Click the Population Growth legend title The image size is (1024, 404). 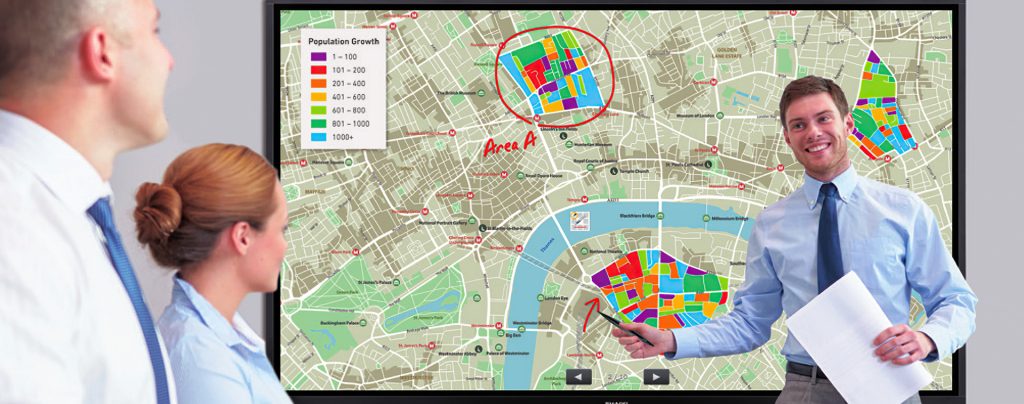(x=344, y=41)
